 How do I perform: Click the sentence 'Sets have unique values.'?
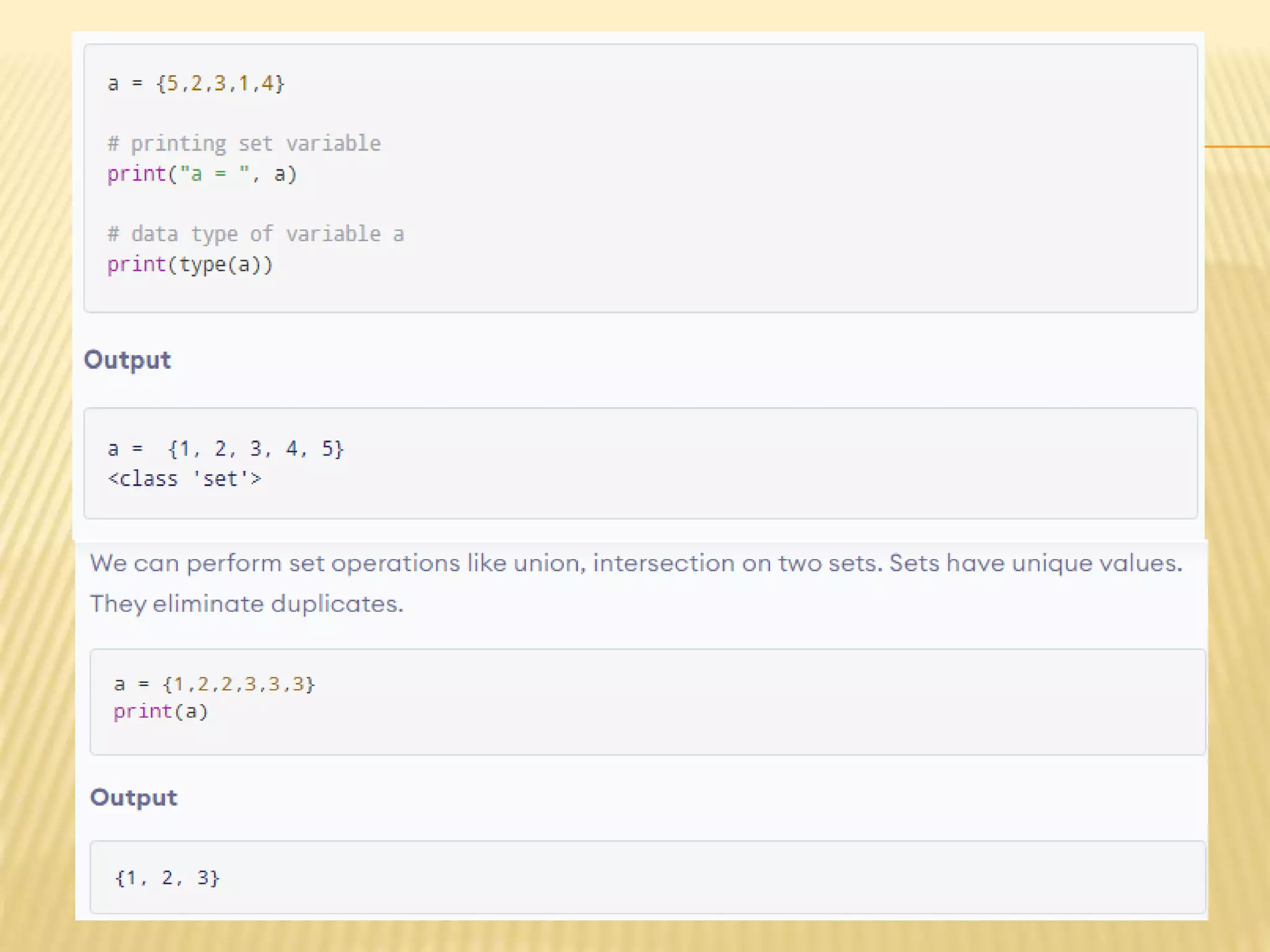1035,563
